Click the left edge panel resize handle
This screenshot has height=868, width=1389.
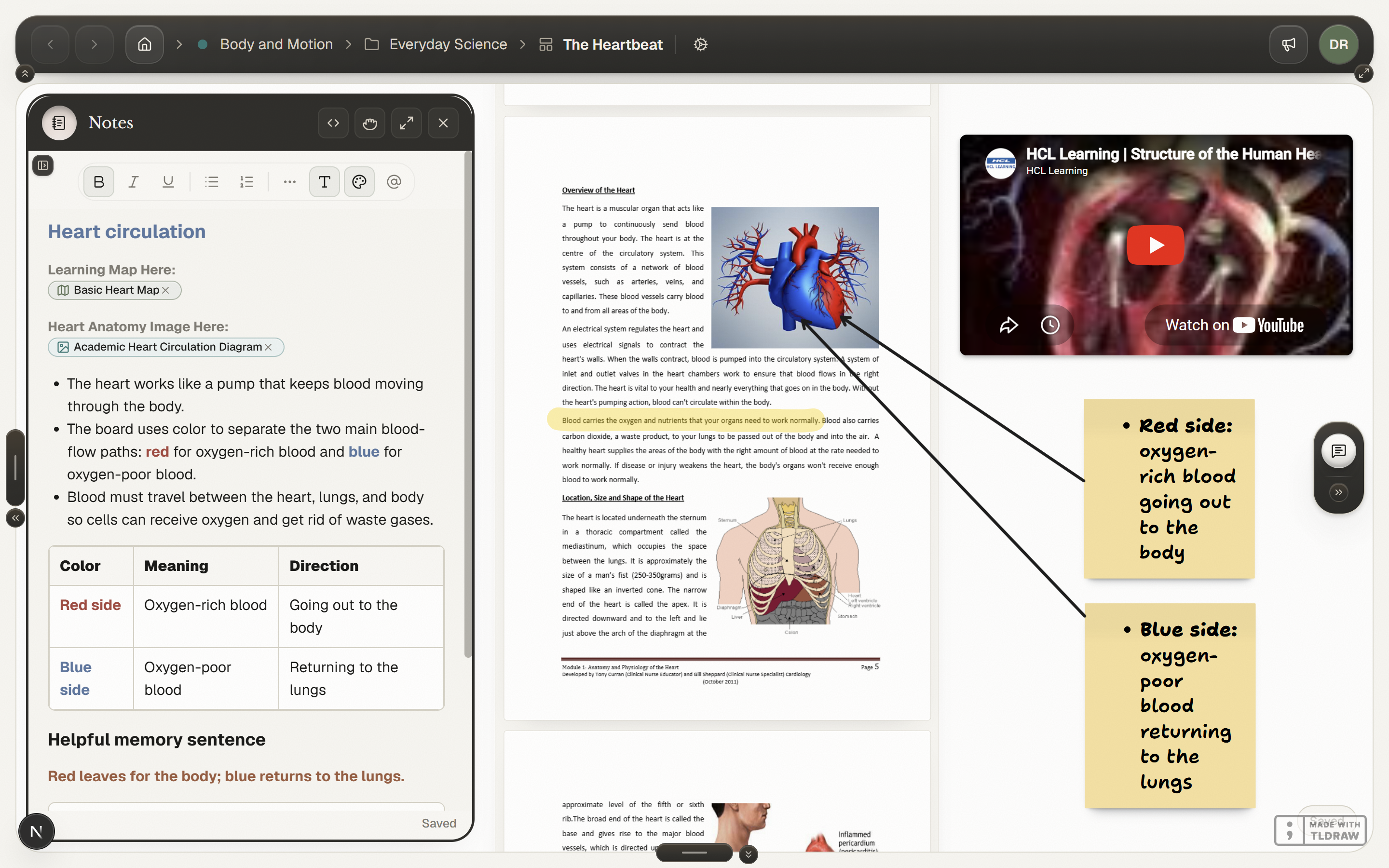point(15,467)
